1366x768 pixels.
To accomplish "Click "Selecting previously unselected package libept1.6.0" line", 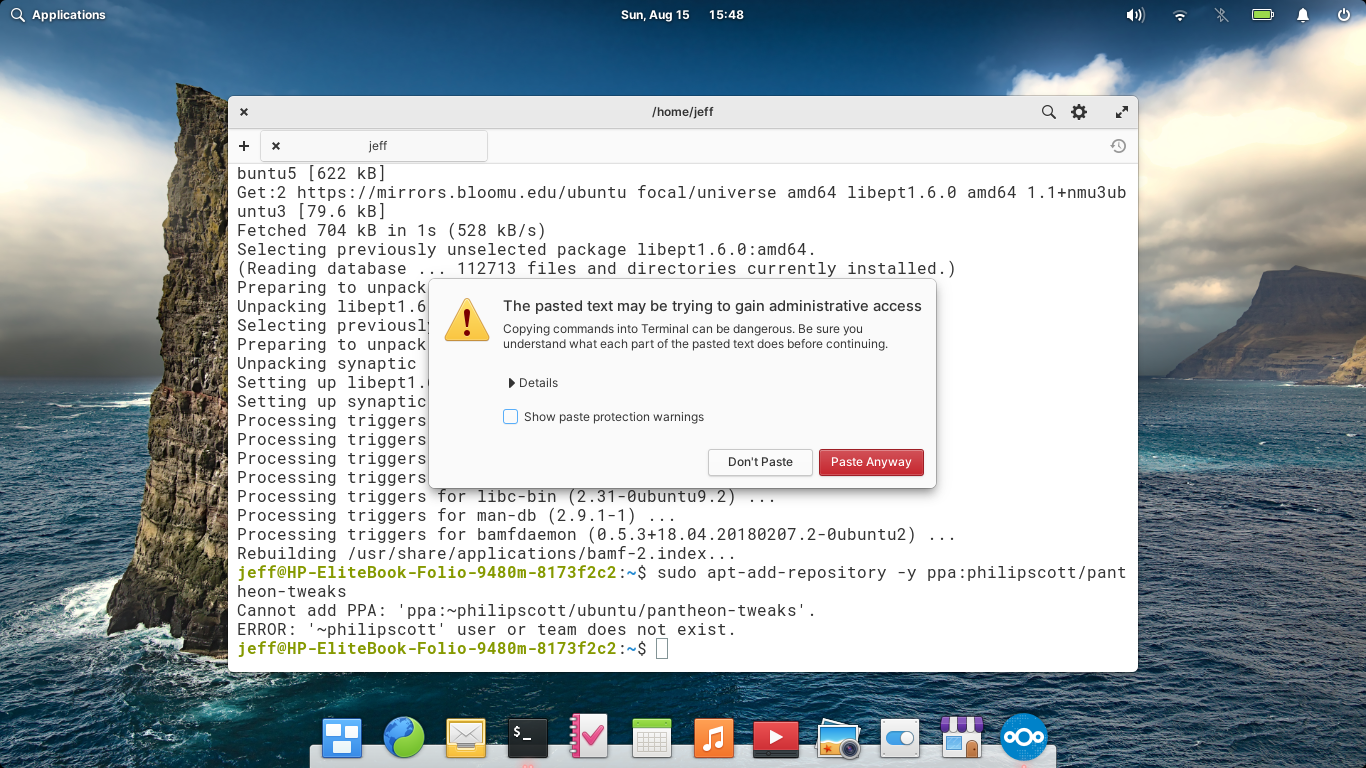I will pyautogui.click(x=527, y=250).
